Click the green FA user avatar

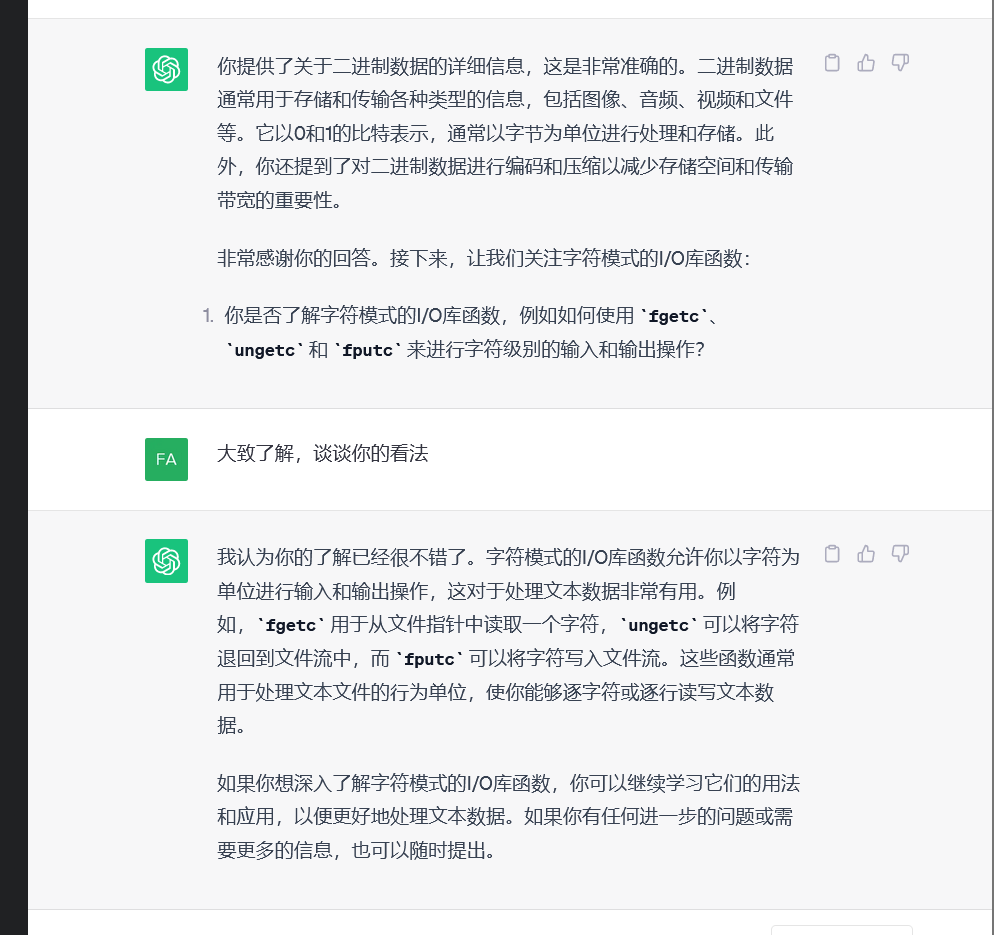(x=166, y=459)
